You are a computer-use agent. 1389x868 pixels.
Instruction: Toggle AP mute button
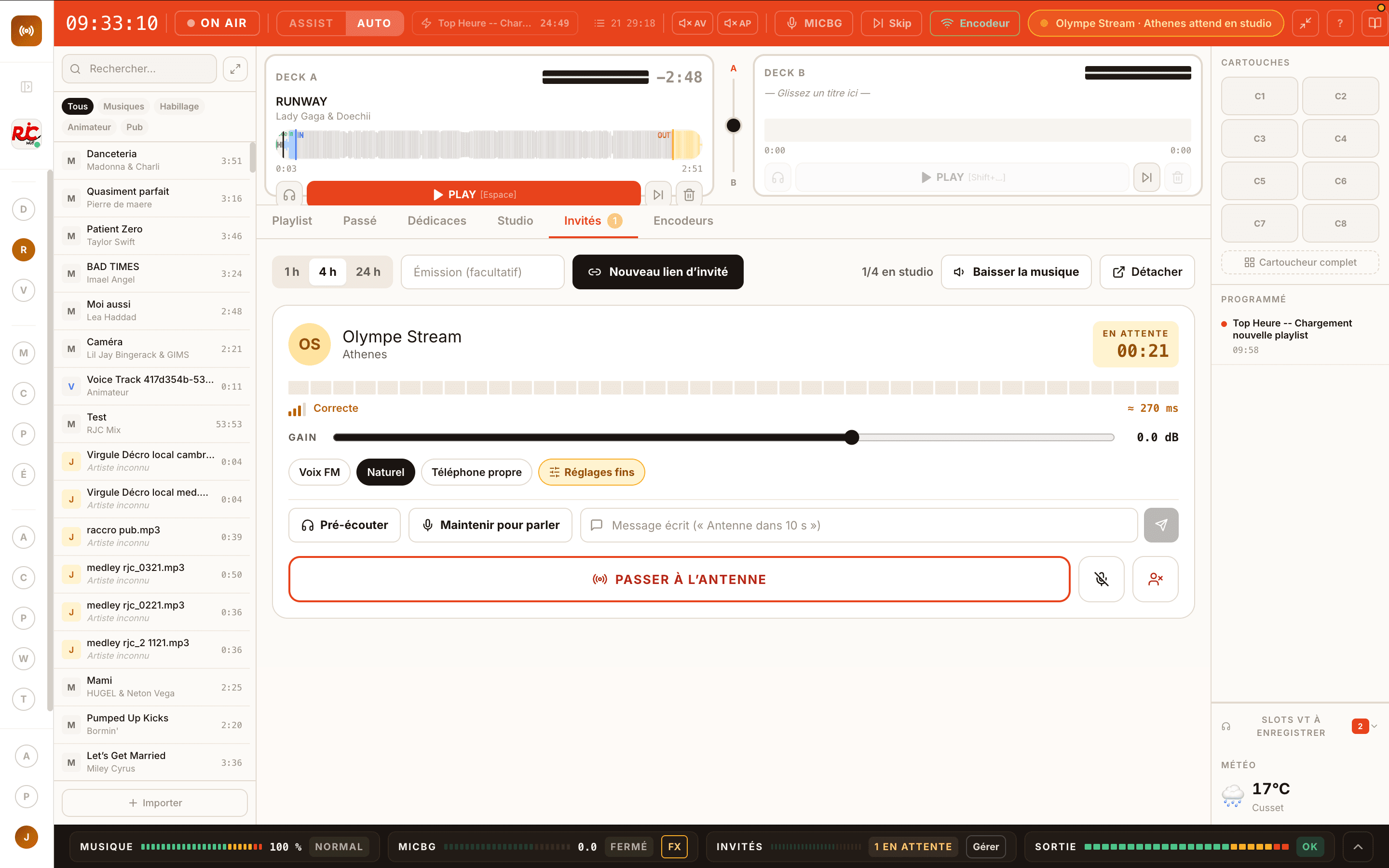(737, 23)
